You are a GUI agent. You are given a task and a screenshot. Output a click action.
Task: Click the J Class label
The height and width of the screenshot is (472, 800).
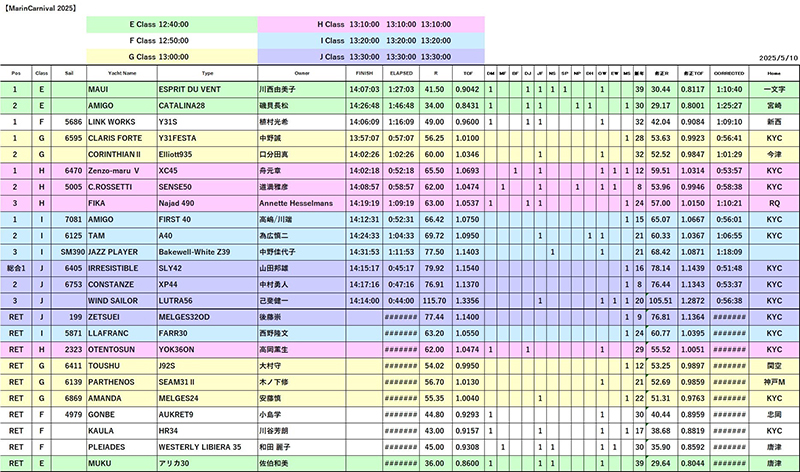[332, 57]
